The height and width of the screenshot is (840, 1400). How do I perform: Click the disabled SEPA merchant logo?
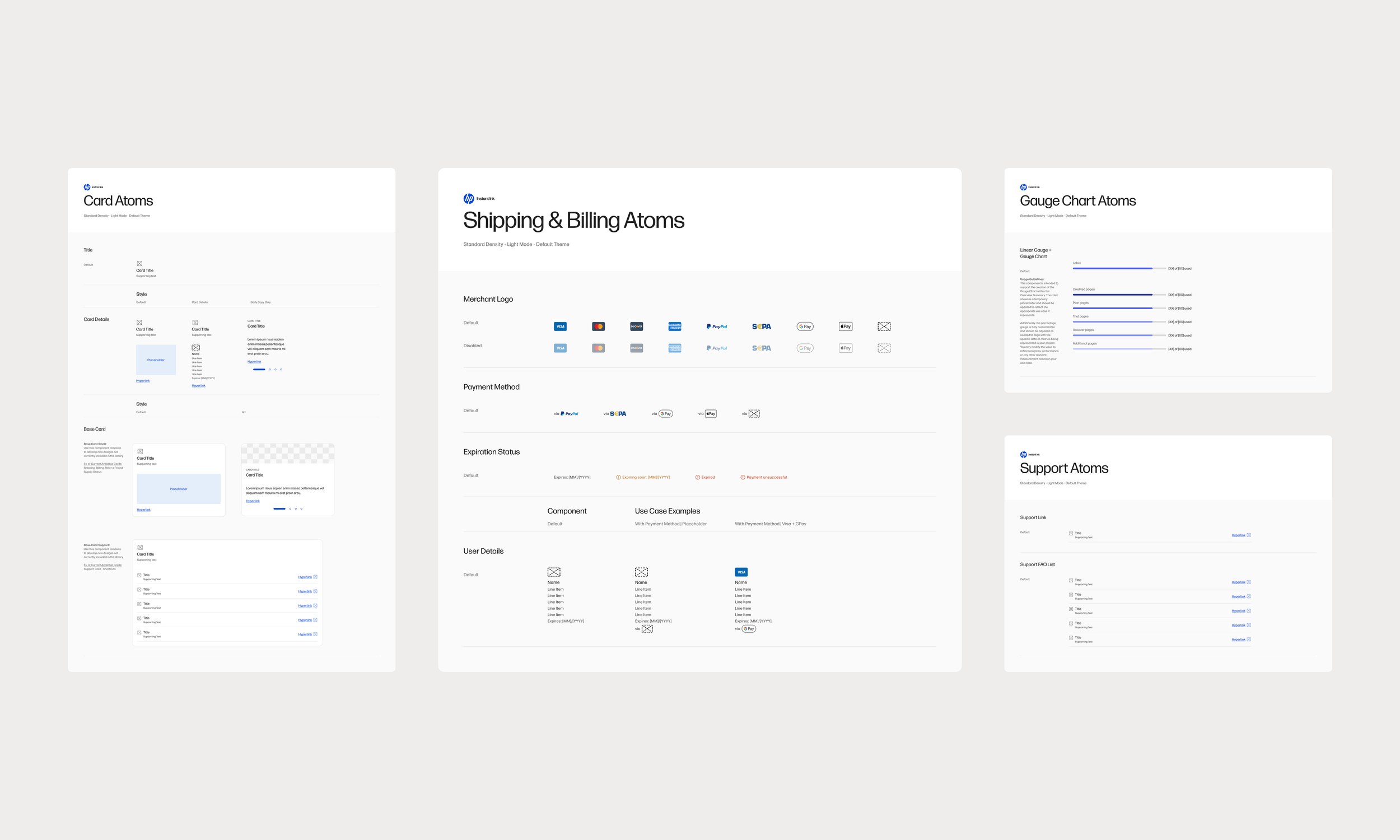pos(761,348)
